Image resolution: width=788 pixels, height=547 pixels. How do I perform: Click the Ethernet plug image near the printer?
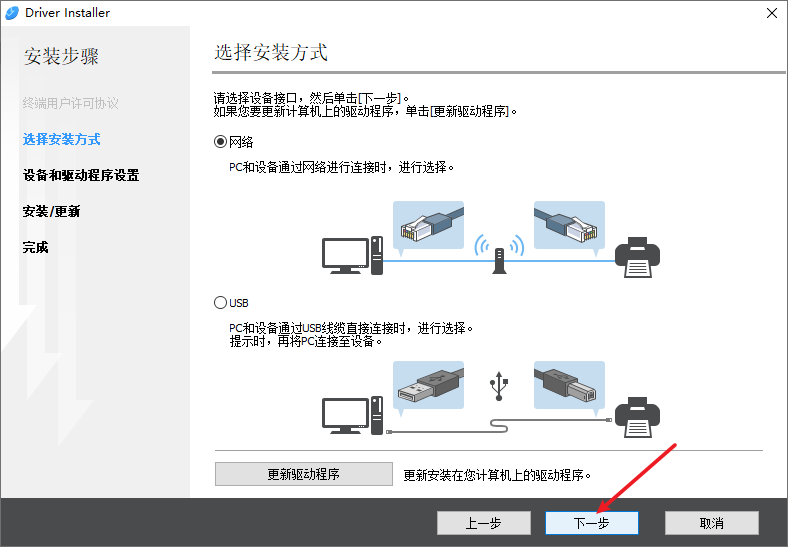click(x=569, y=225)
